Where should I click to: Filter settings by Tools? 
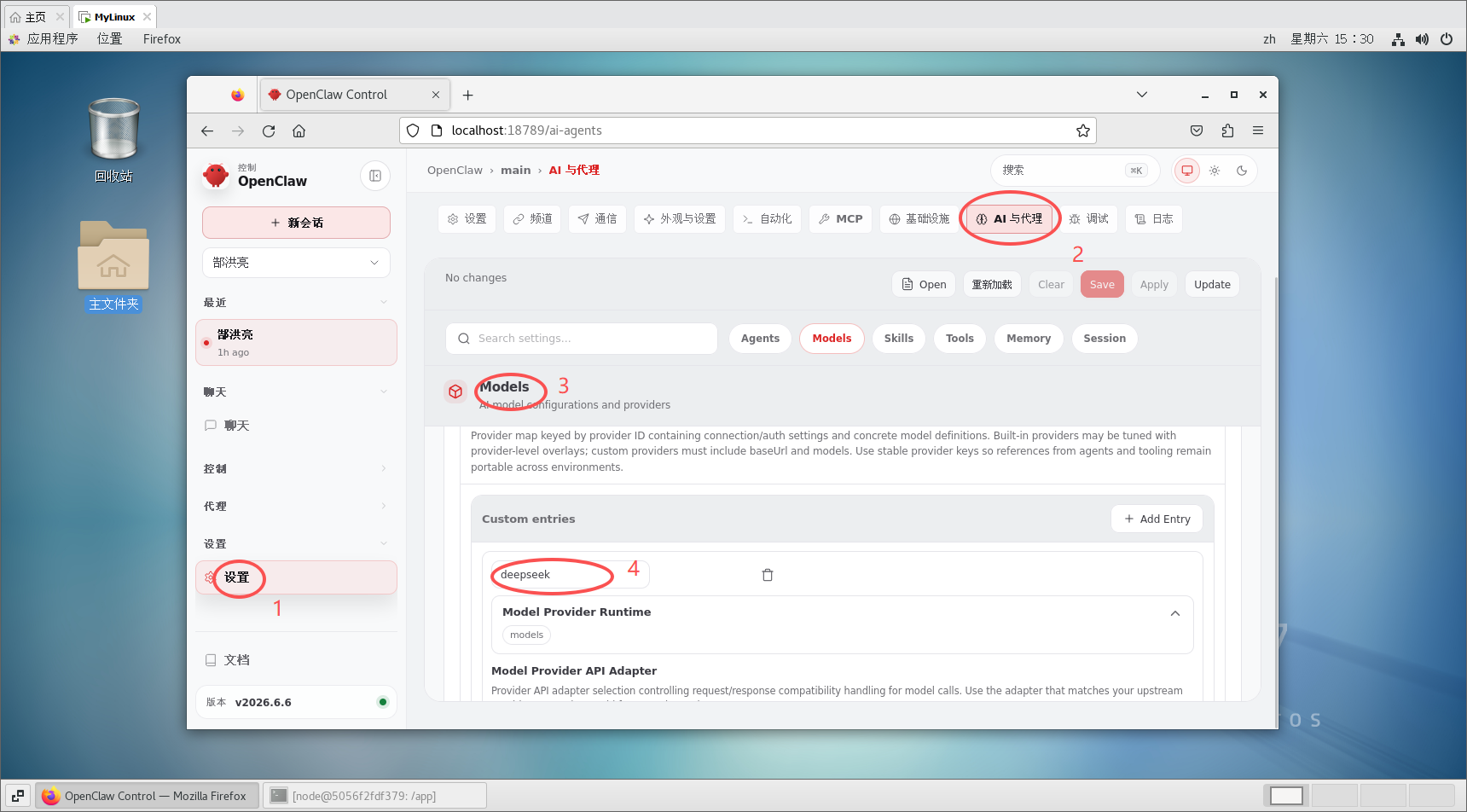tap(960, 339)
